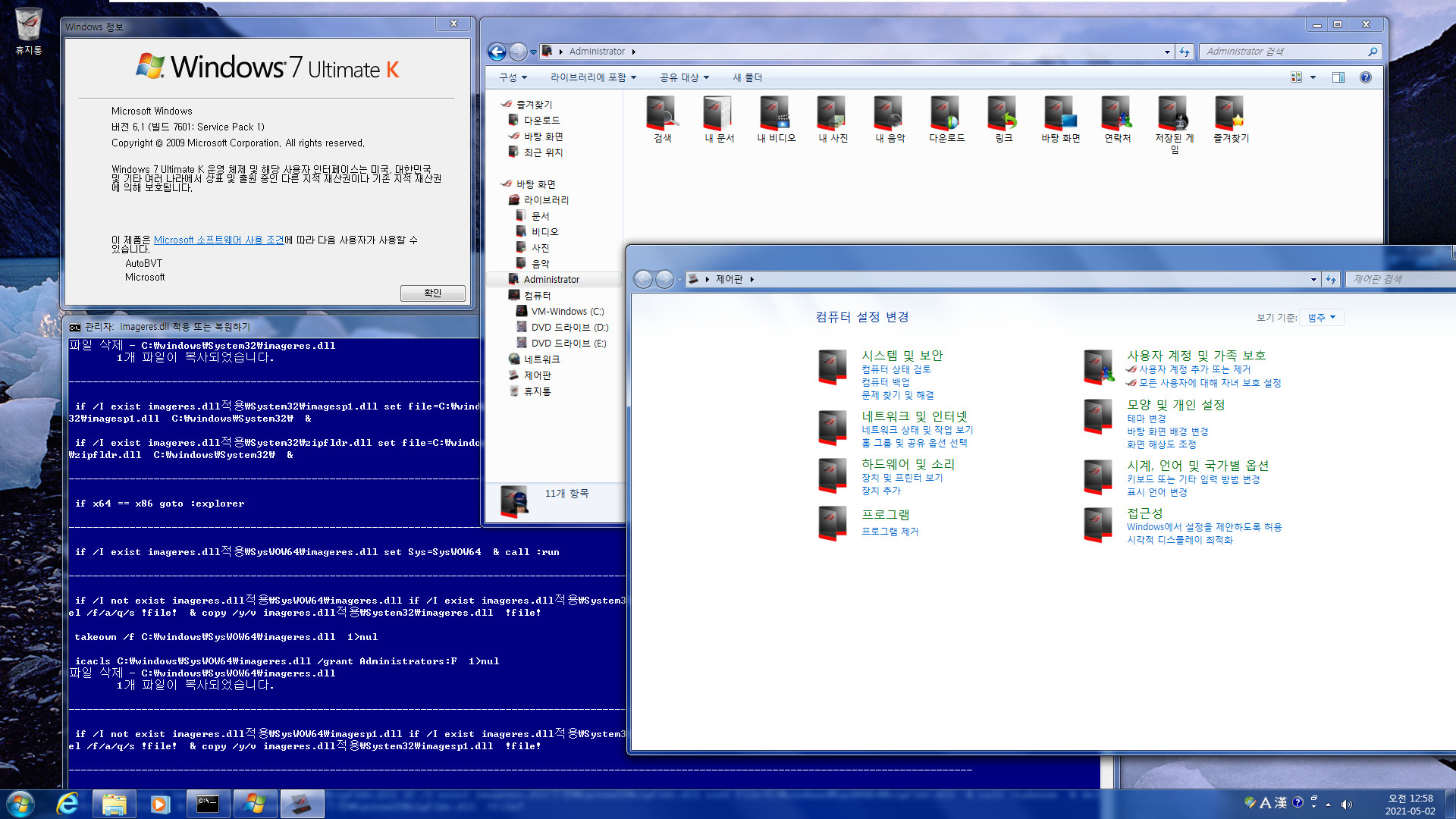Open the 컴퓨터 백업 link
This screenshot has width=1456, height=819.
coord(885,382)
